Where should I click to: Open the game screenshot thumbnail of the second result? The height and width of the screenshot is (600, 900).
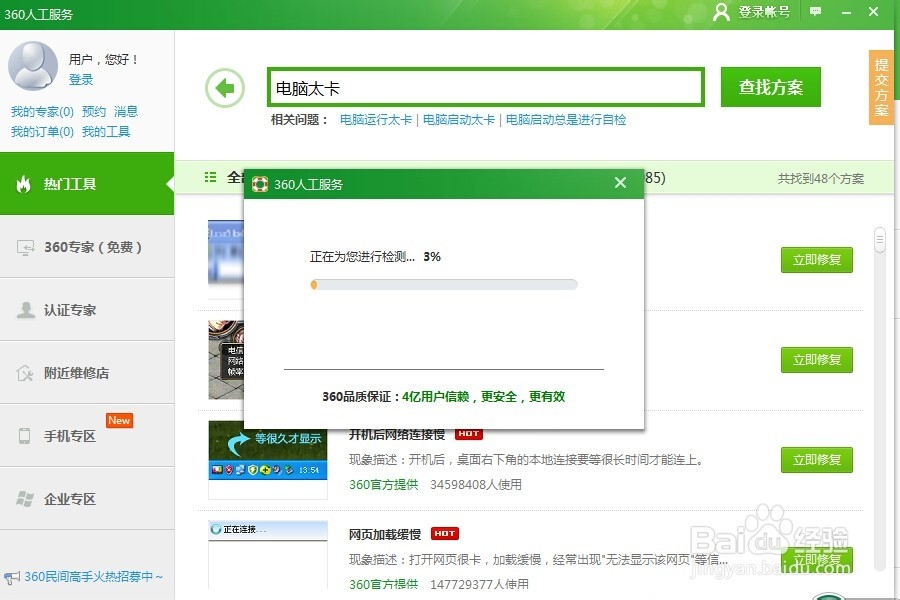point(226,360)
